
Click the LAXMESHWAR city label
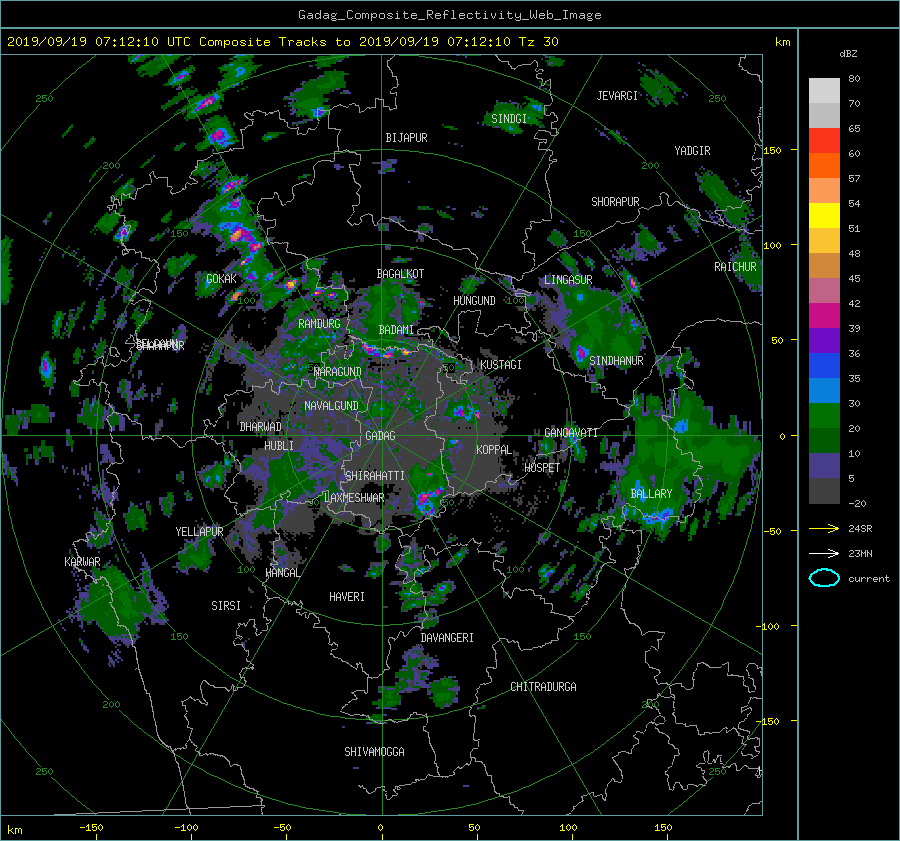click(x=354, y=498)
